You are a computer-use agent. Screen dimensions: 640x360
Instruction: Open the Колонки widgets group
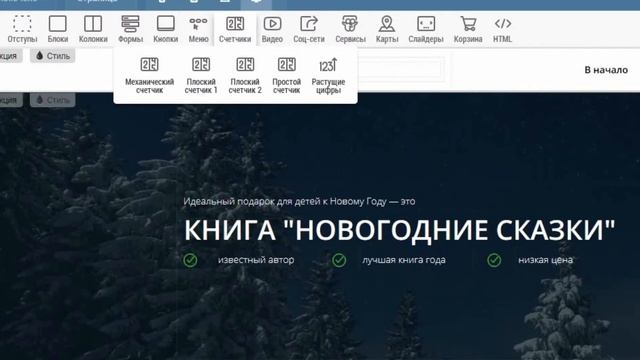click(93, 29)
